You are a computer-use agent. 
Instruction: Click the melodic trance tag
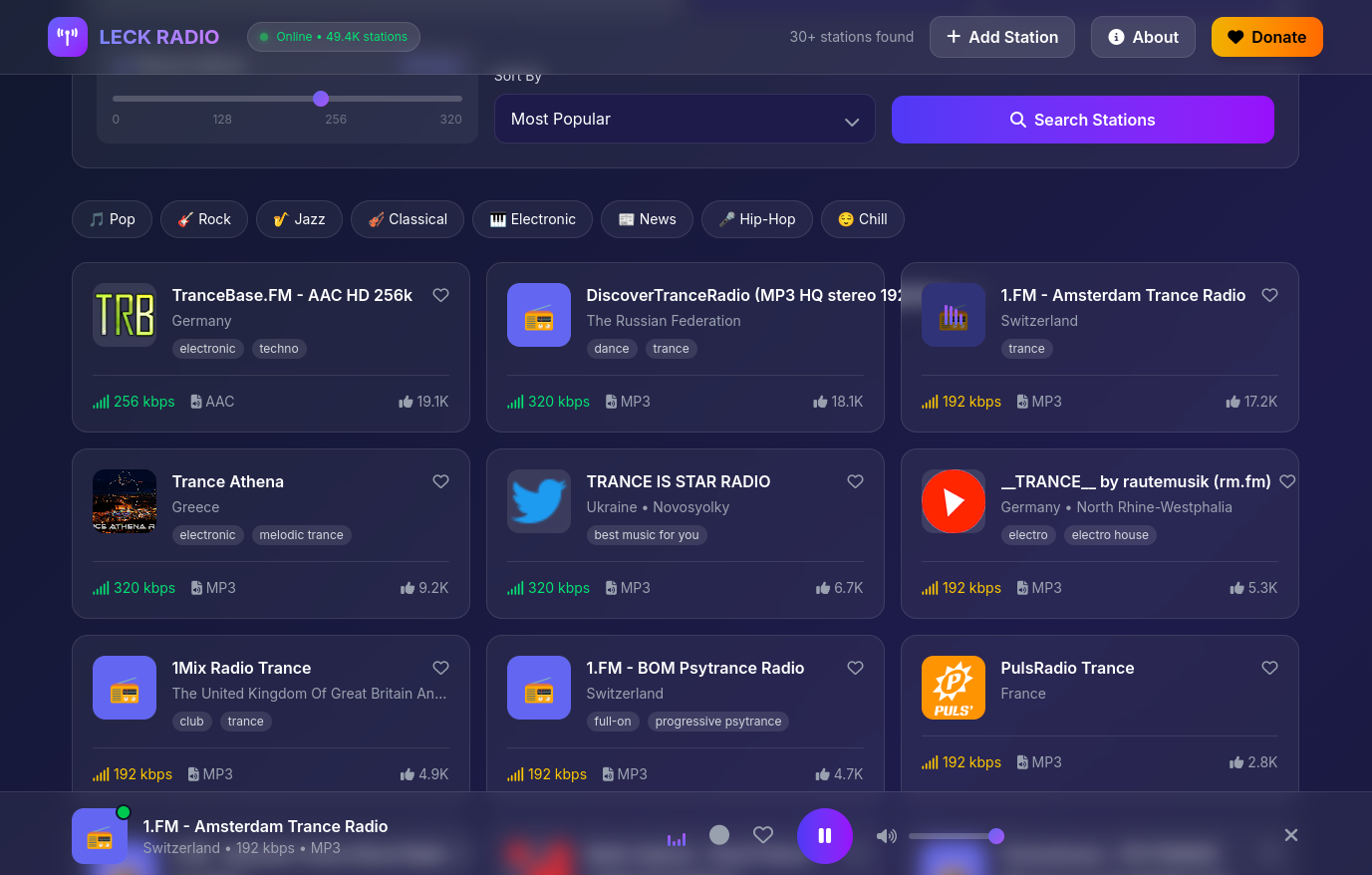(x=301, y=535)
